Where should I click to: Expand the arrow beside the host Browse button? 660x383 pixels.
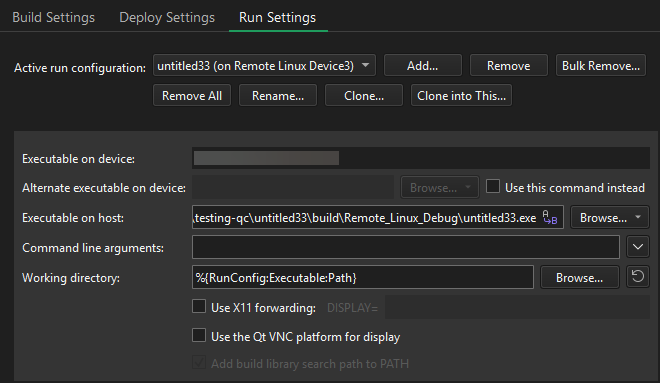638,218
